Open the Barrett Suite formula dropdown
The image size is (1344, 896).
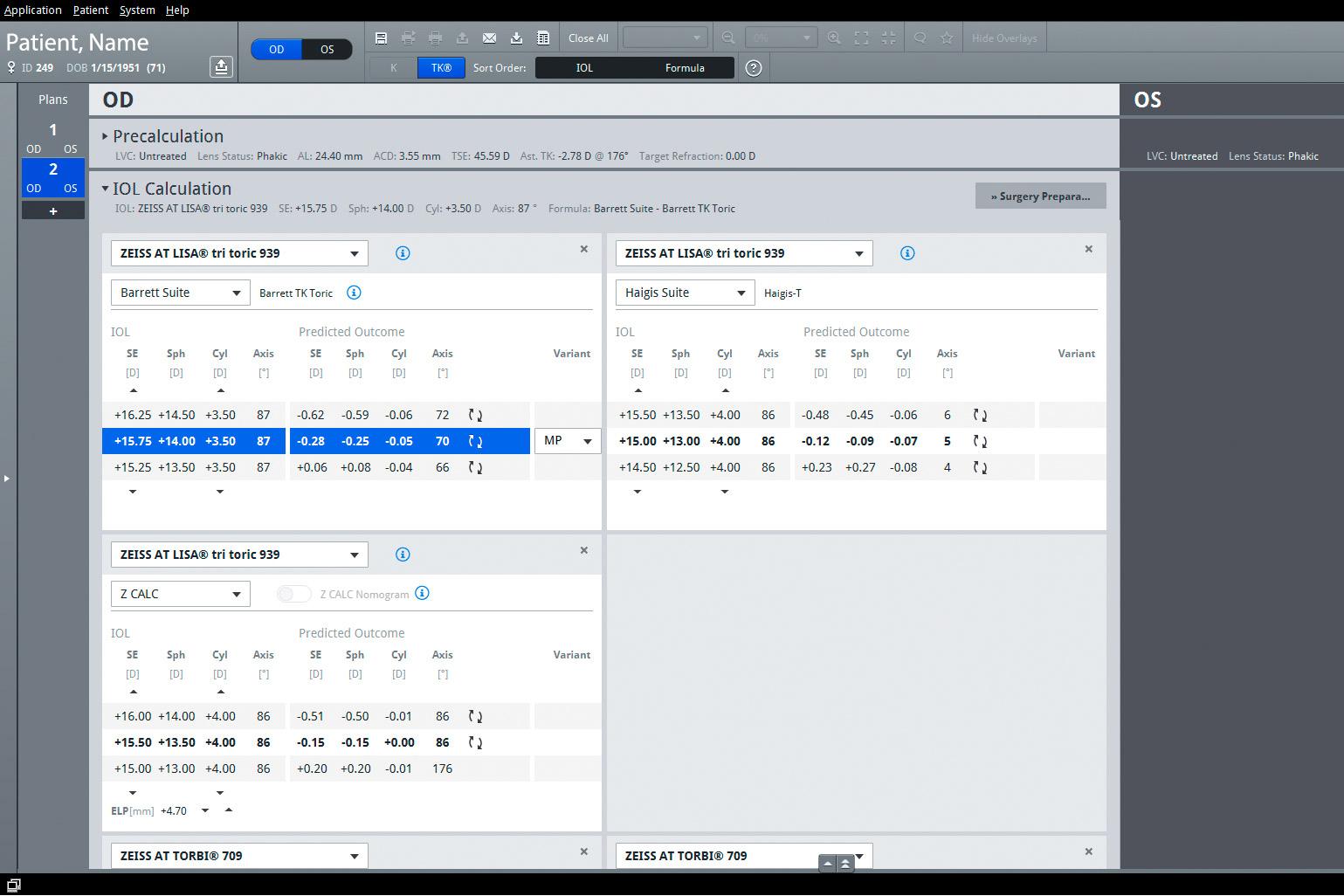[x=181, y=293]
